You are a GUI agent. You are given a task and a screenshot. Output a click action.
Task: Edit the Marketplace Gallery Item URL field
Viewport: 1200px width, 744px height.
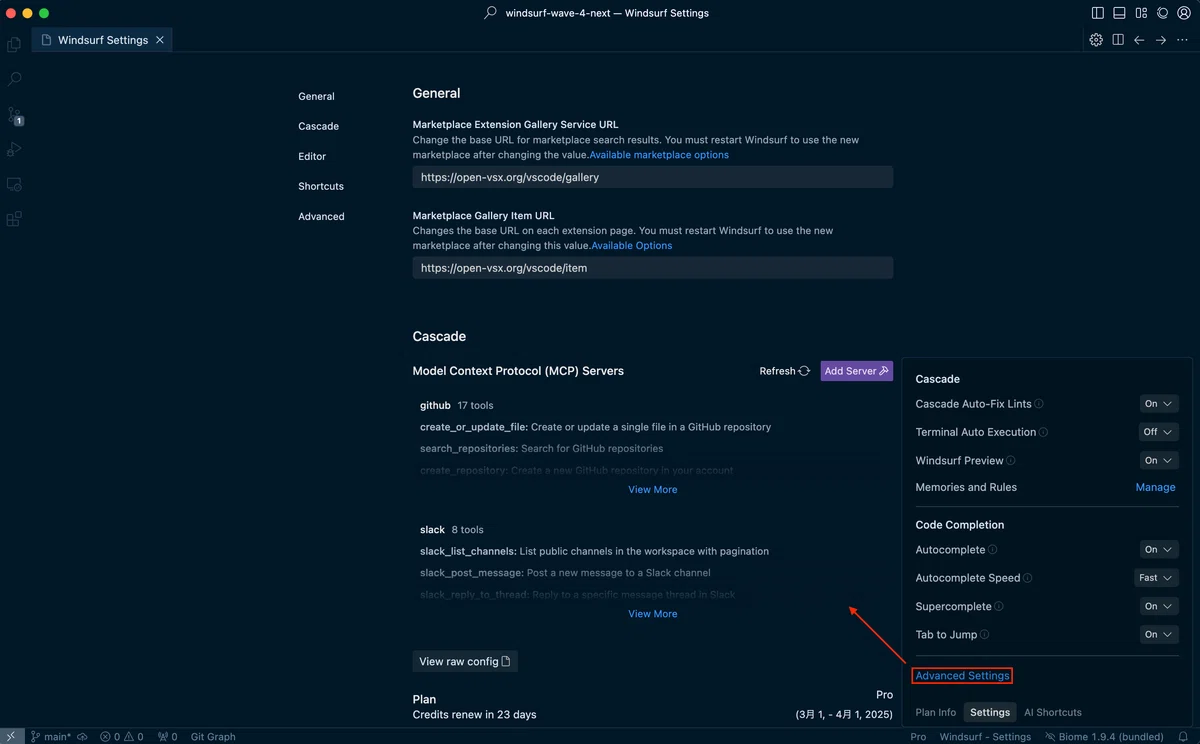[x=652, y=268]
